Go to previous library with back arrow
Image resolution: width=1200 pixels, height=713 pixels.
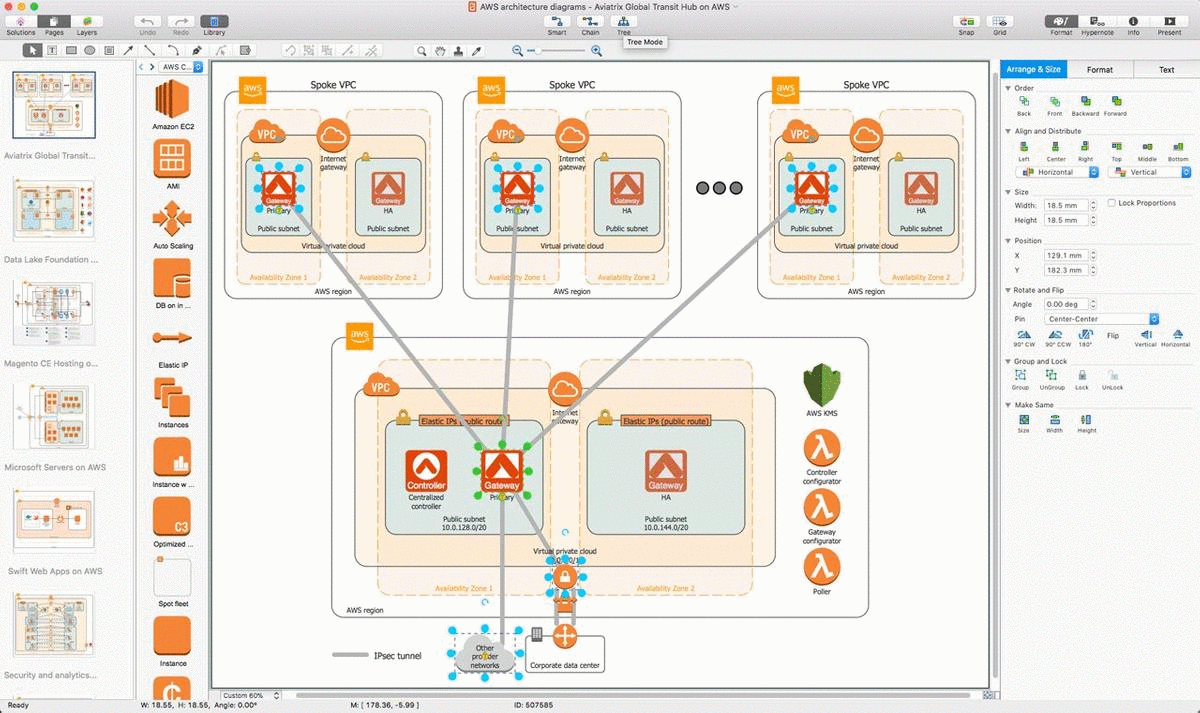click(x=141, y=67)
